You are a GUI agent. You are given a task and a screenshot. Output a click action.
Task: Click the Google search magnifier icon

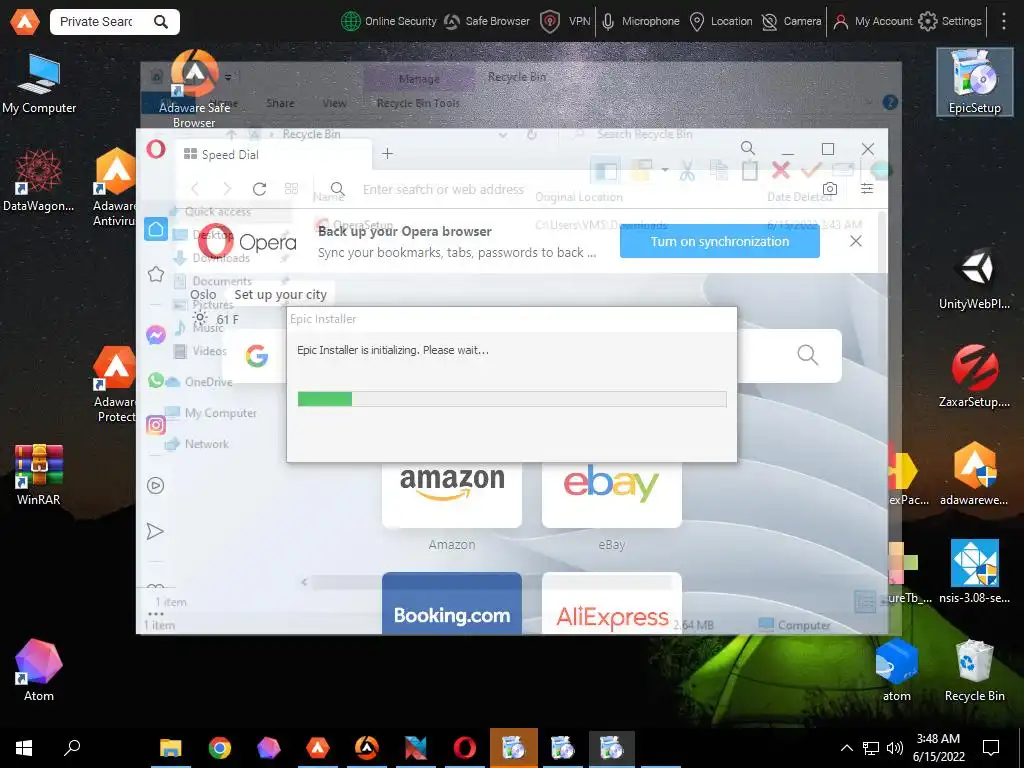pos(807,355)
